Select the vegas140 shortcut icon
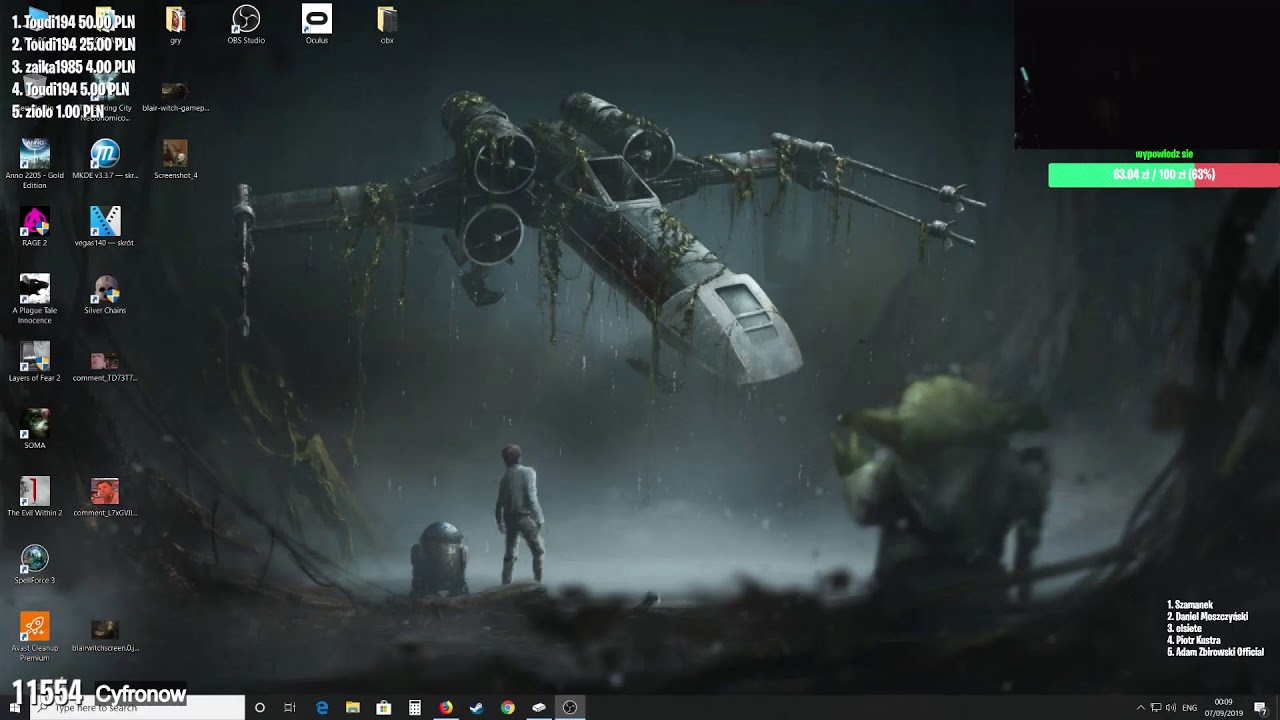 click(x=105, y=227)
